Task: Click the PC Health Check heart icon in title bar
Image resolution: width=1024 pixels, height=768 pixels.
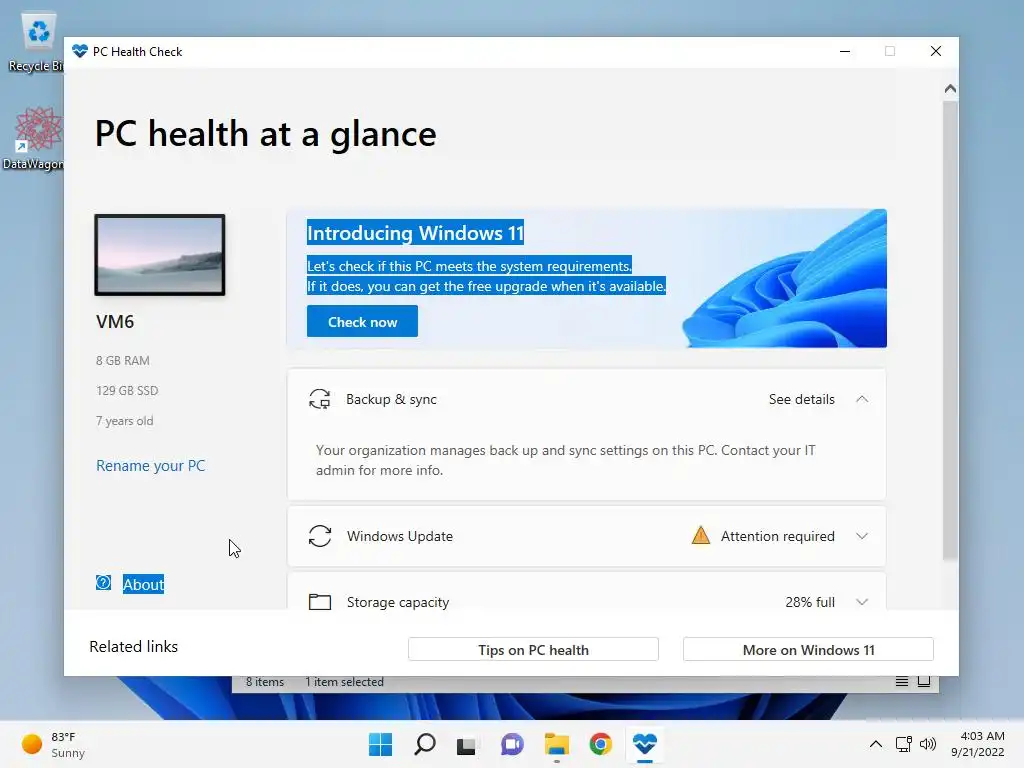Action: coord(80,51)
